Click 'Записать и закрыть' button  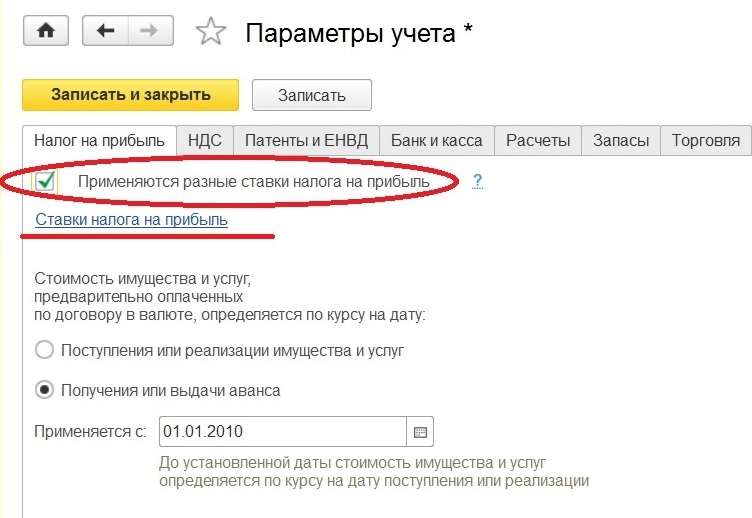point(130,95)
